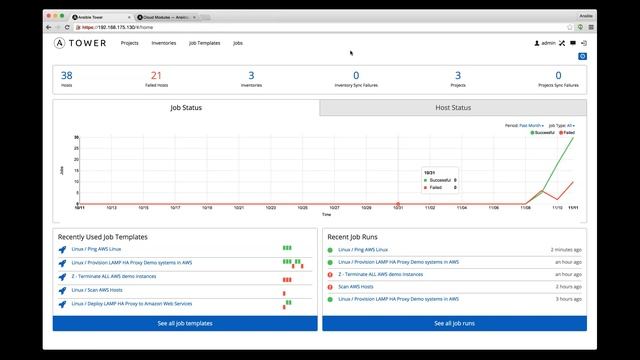This screenshot has width=640, height=360.
Task: Launch Deploy LAMP HA Proxy to Amazon rocket
Action: [62, 304]
